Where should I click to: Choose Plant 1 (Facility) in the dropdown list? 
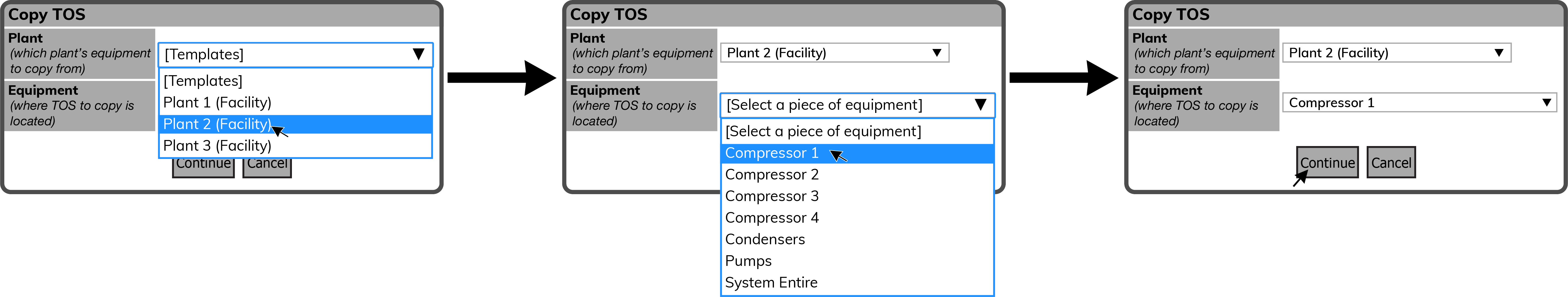click(295, 103)
